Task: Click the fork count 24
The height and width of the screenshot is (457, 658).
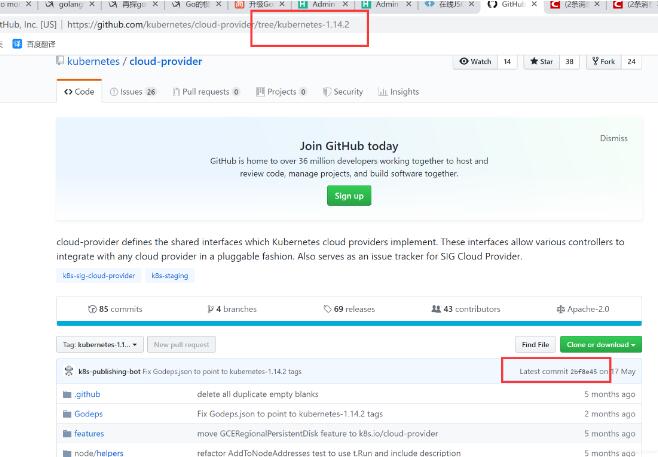Action: 631,61
